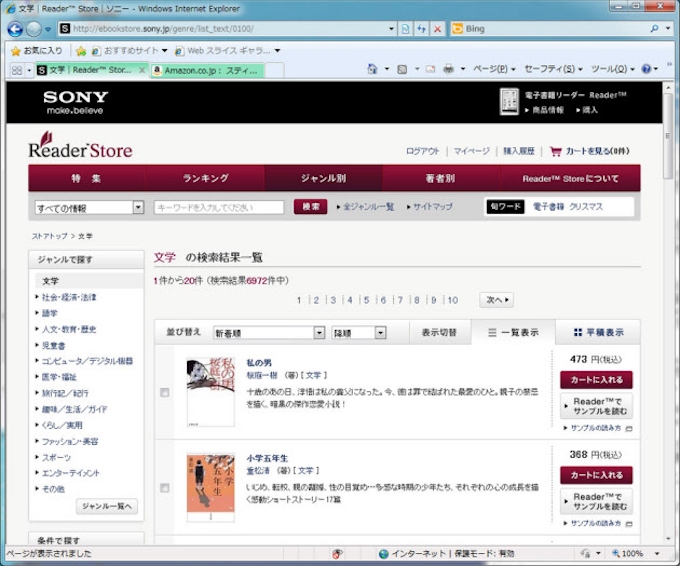Click the keyword search input field
The image size is (680, 566).
(219, 207)
